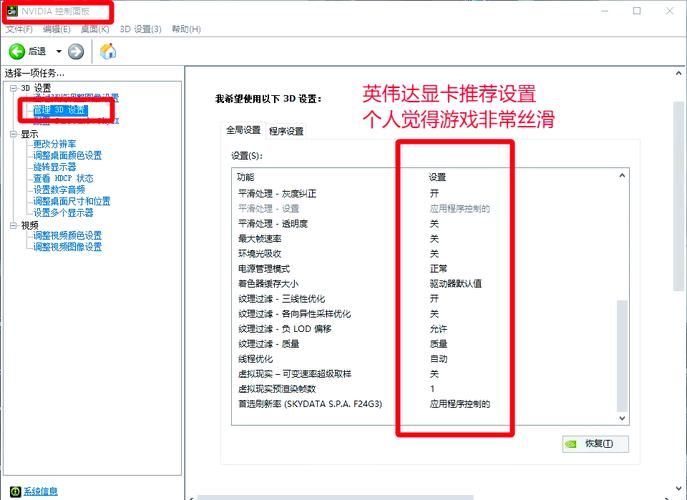
Task: Click the green Back arrow icon
Action: tap(17, 52)
